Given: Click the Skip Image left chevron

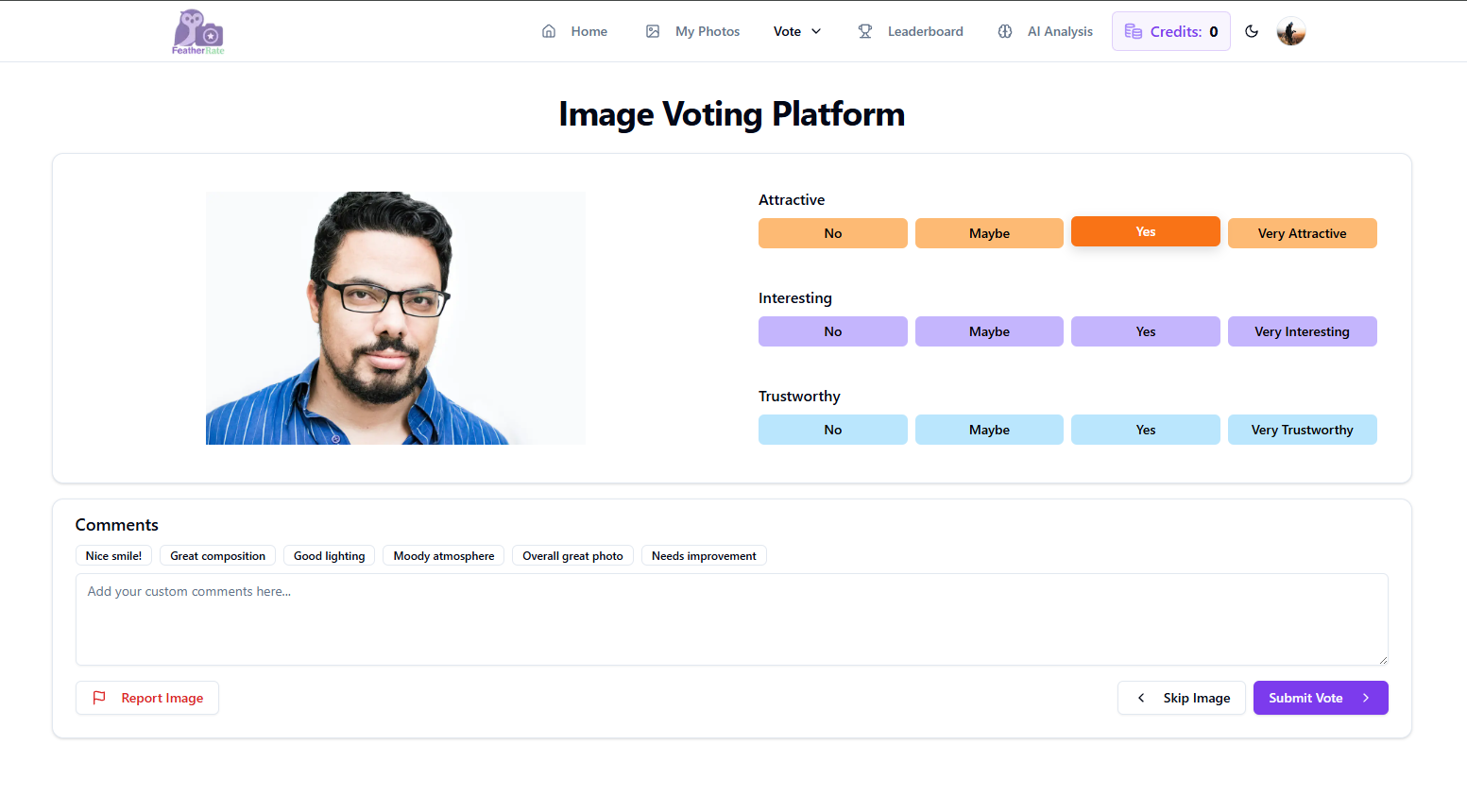Looking at the screenshot, I should pos(1141,698).
